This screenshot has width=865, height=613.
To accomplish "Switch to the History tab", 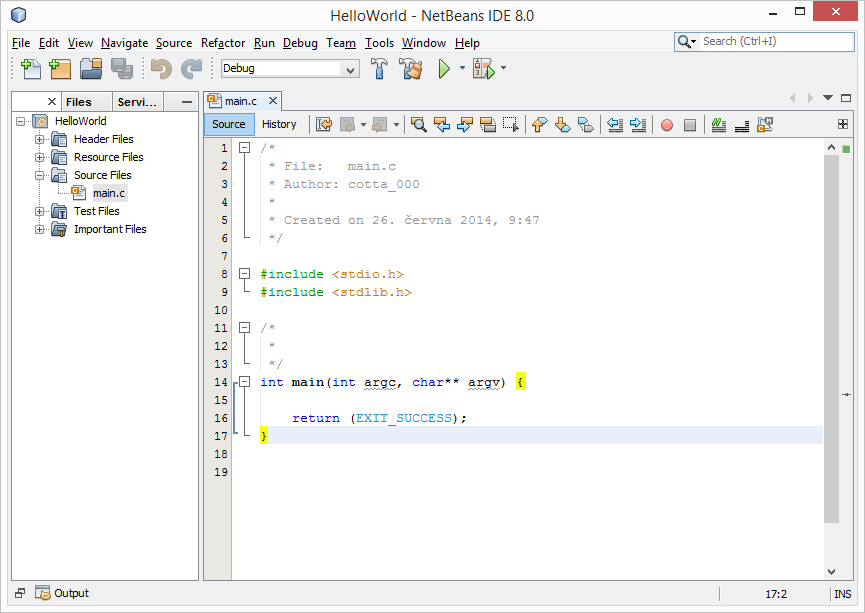I will click(x=280, y=124).
